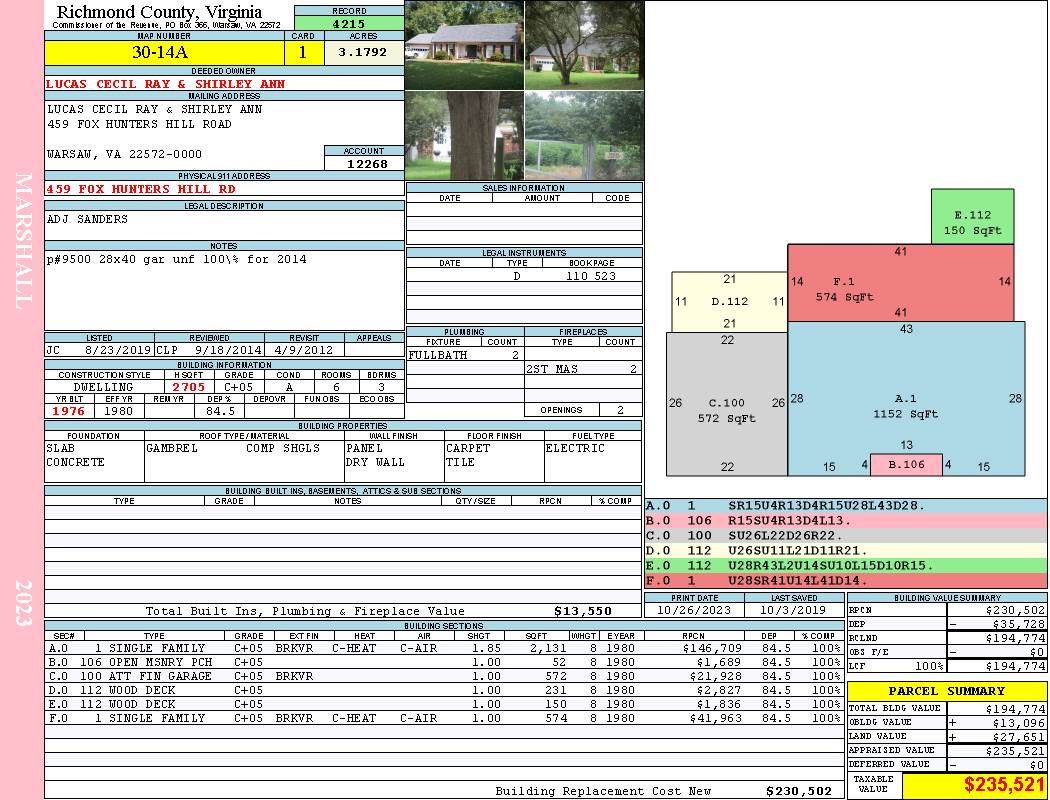
Task: Select the fireplace OPENINGS count 2
Action: tap(620, 410)
